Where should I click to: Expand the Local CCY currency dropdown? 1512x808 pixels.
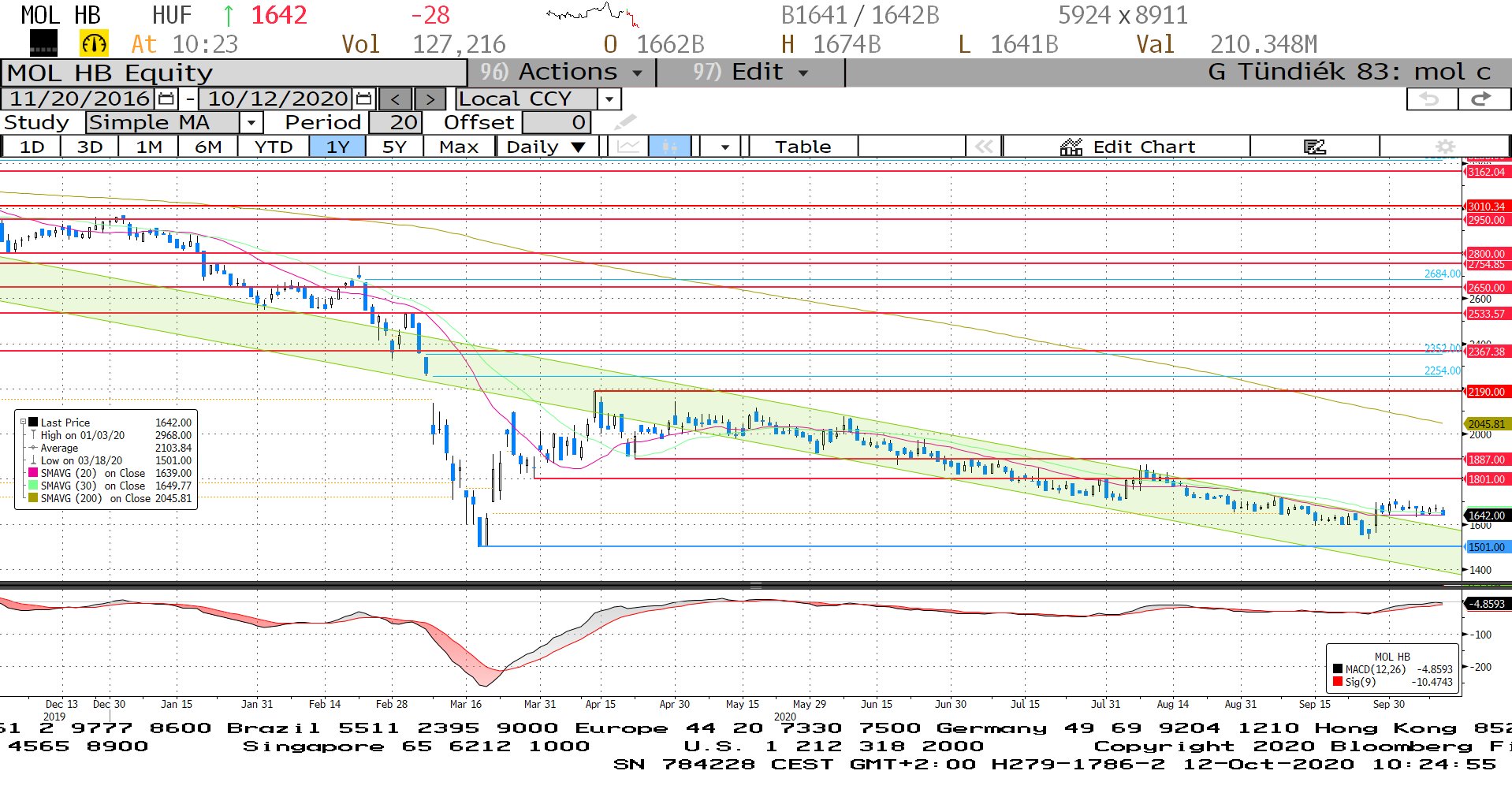[x=609, y=99]
